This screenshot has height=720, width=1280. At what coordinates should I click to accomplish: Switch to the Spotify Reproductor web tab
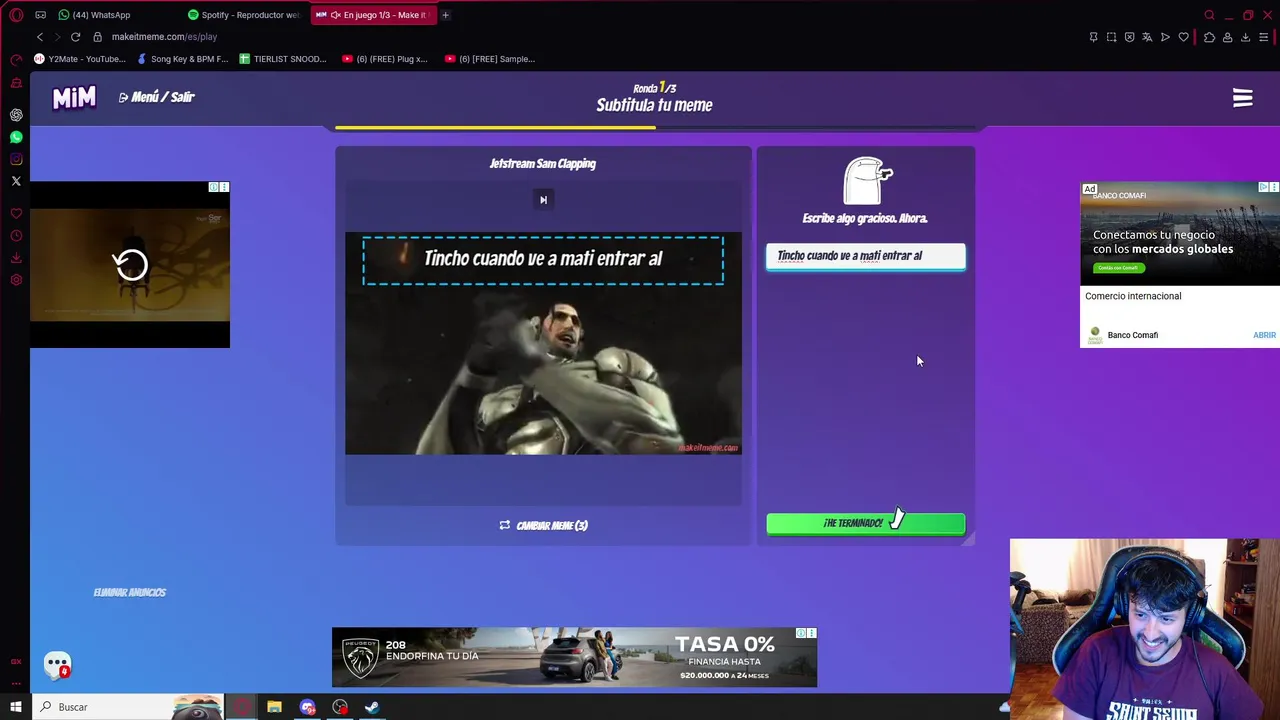pyautogui.click(x=244, y=15)
